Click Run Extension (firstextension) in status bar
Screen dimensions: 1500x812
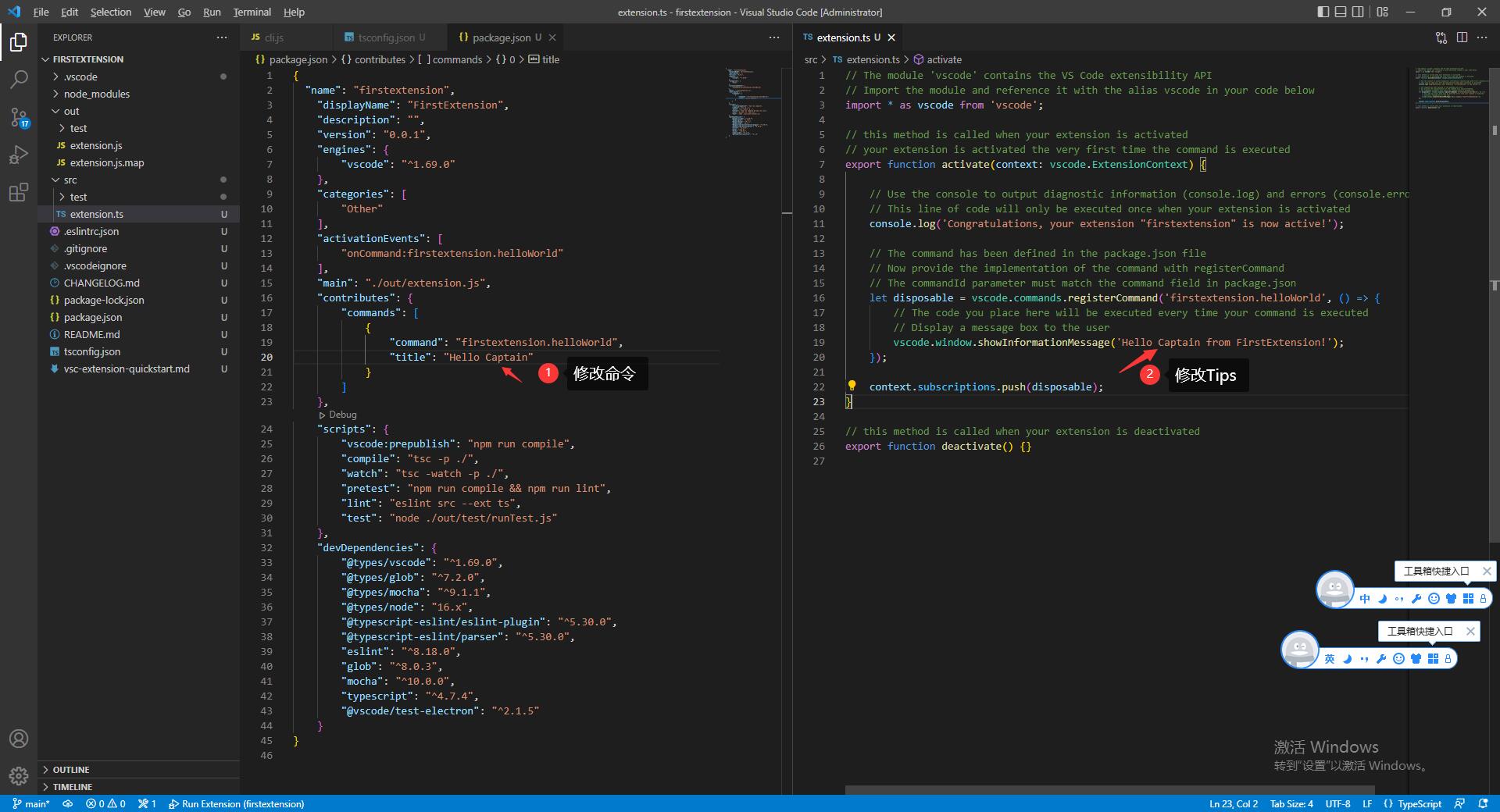(236, 803)
